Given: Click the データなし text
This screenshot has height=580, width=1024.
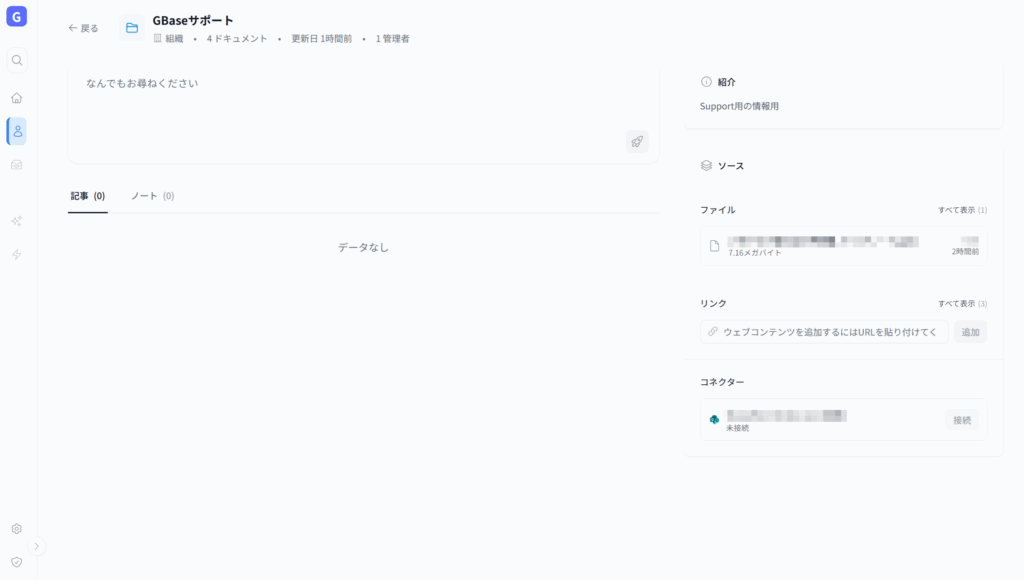Looking at the screenshot, I should 363,248.
